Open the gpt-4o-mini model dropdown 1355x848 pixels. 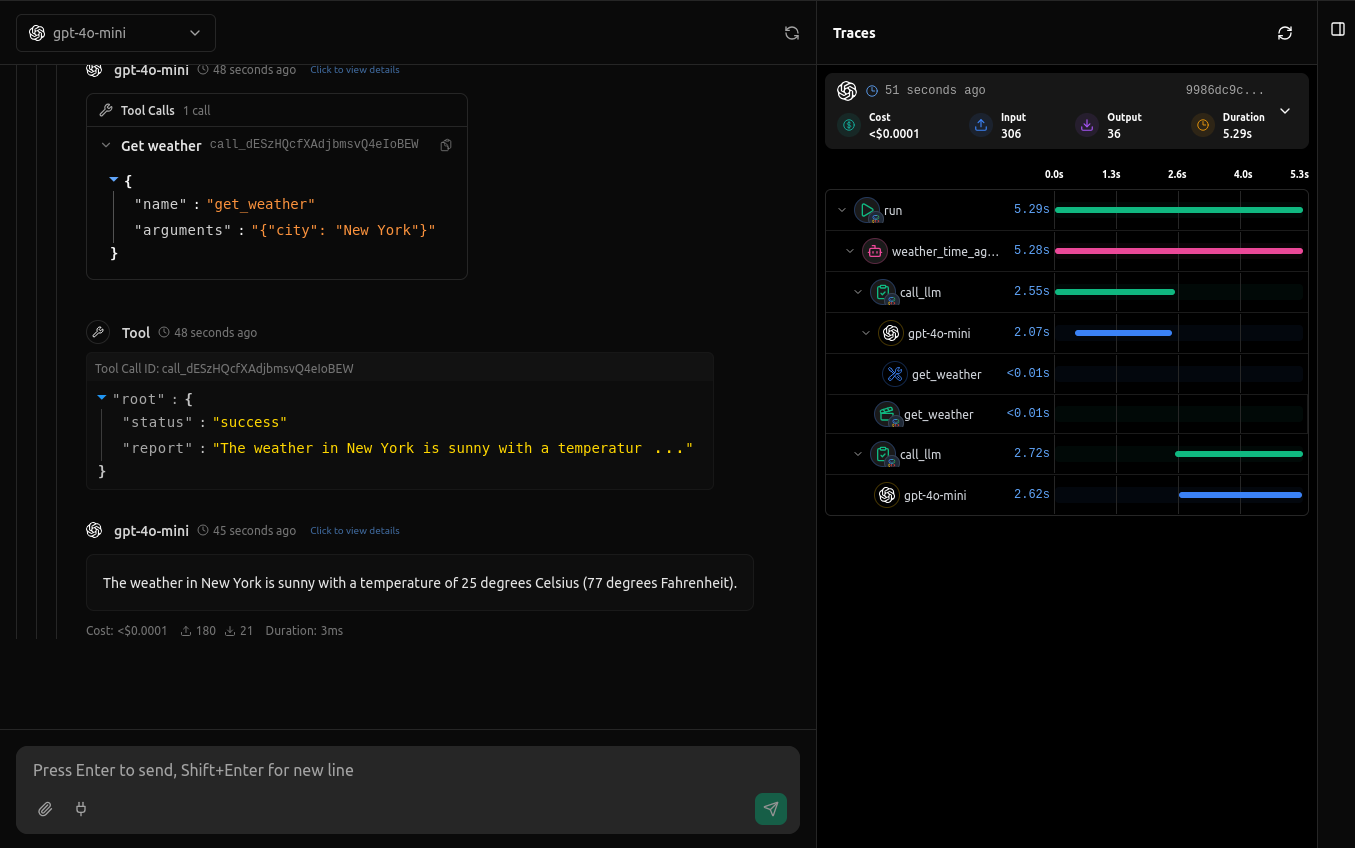[x=115, y=32]
